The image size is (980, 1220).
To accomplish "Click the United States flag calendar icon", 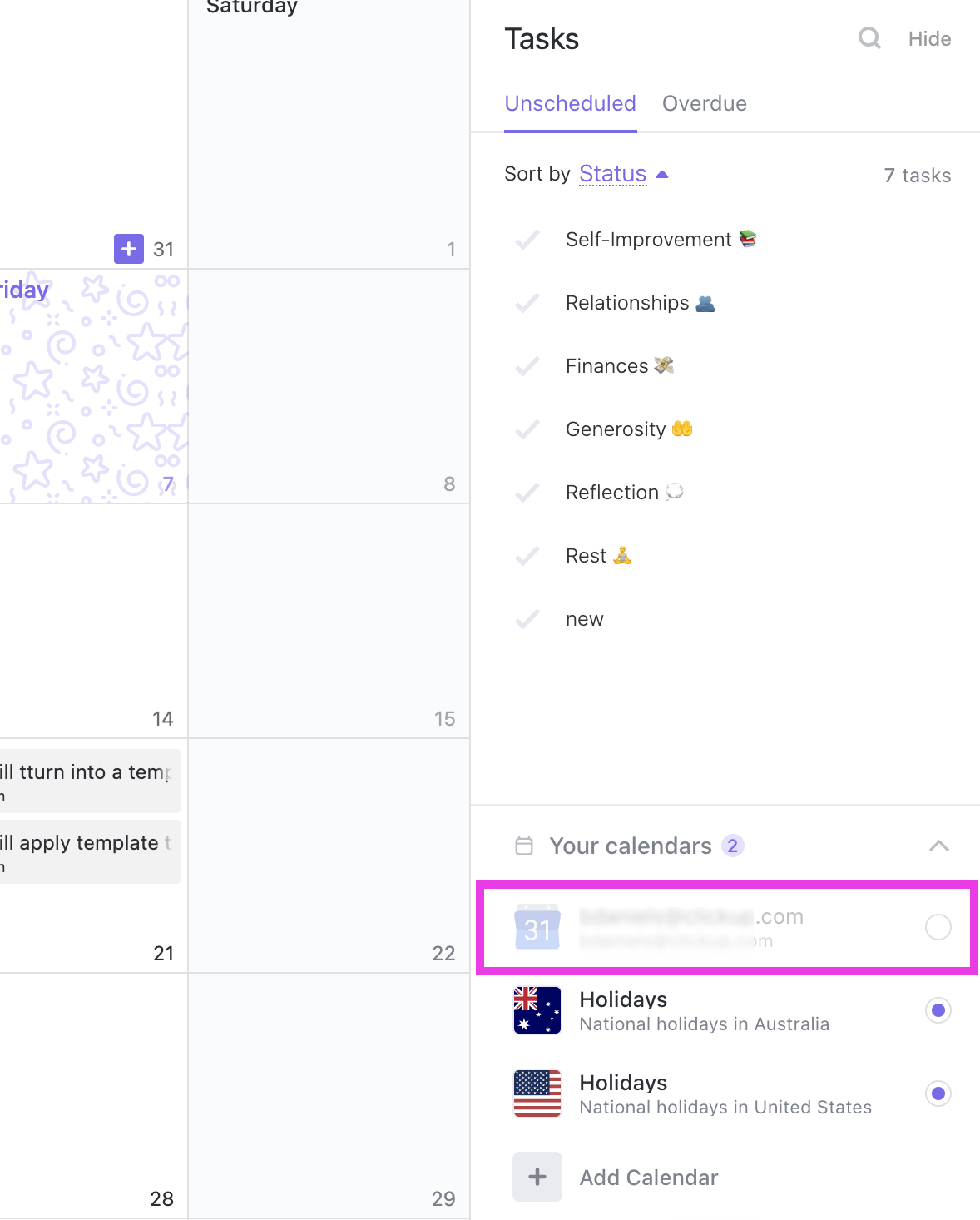I will coord(537,1094).
